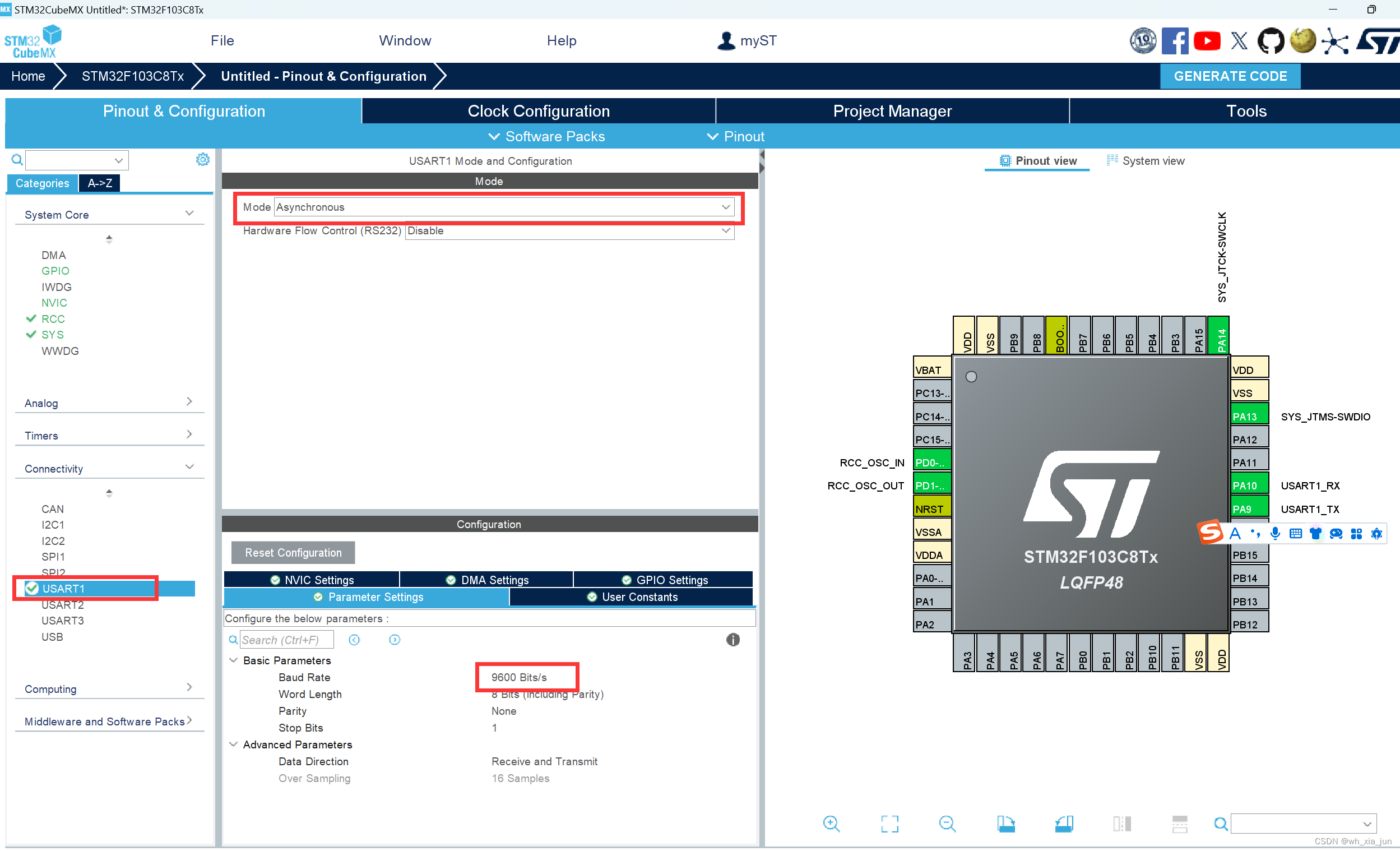This screenshot has width=1400, height=851.
Task: Open the YouTube icon in the header
Action: [1207, 41]
